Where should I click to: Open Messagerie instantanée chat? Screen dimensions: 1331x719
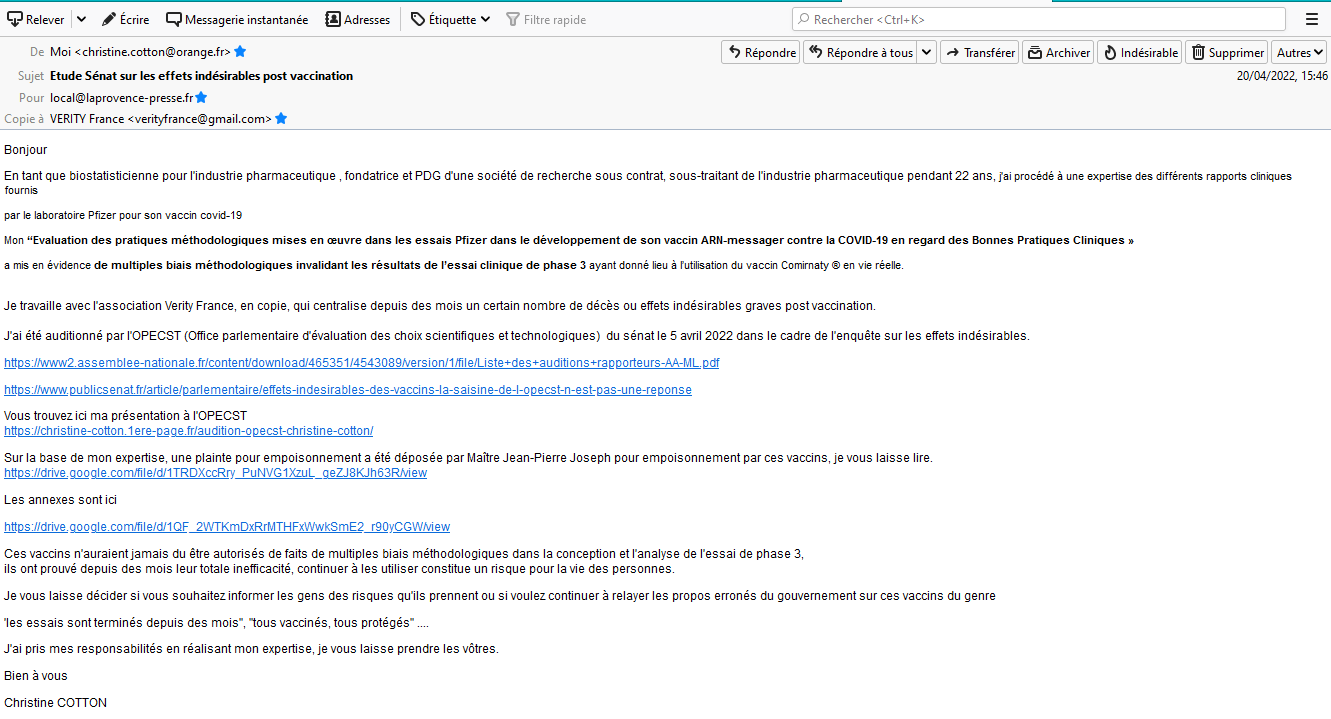tap(237, 20)
